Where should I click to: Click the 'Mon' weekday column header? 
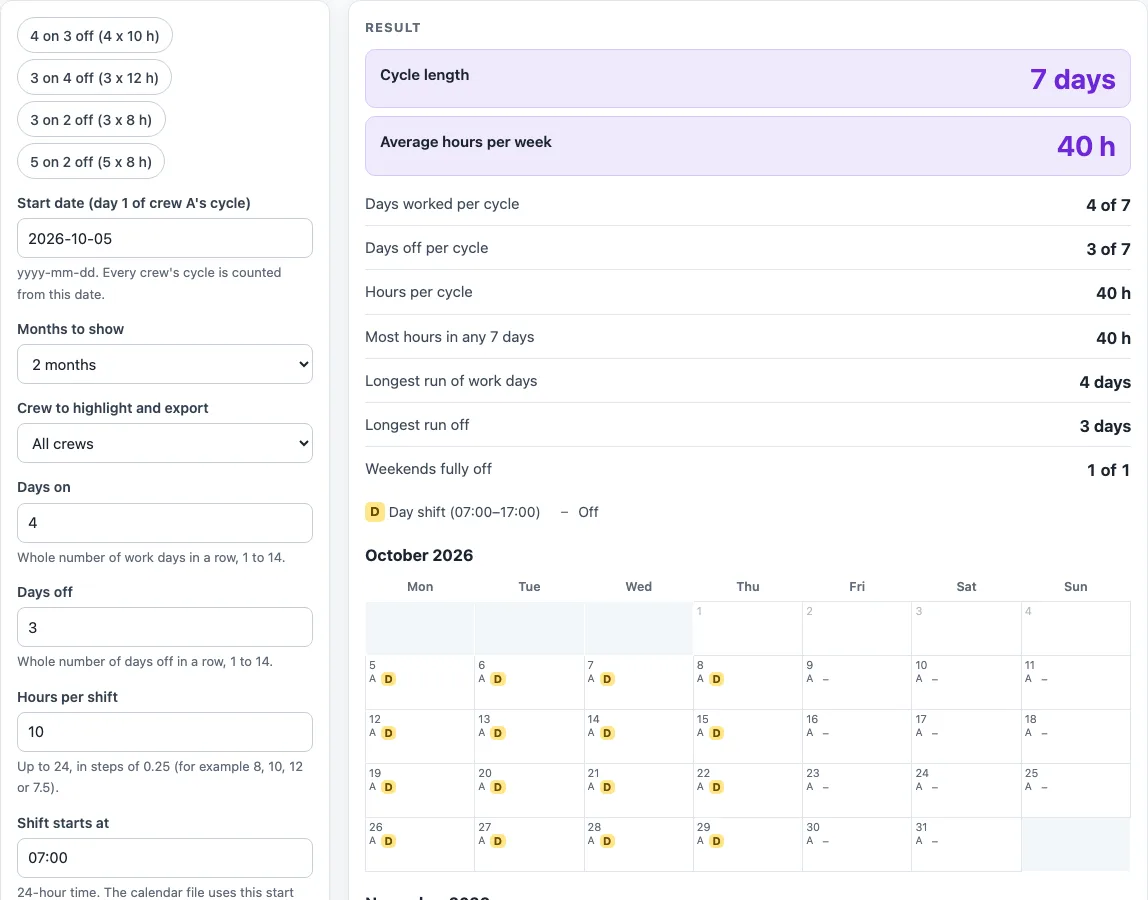tap(420, 587)
